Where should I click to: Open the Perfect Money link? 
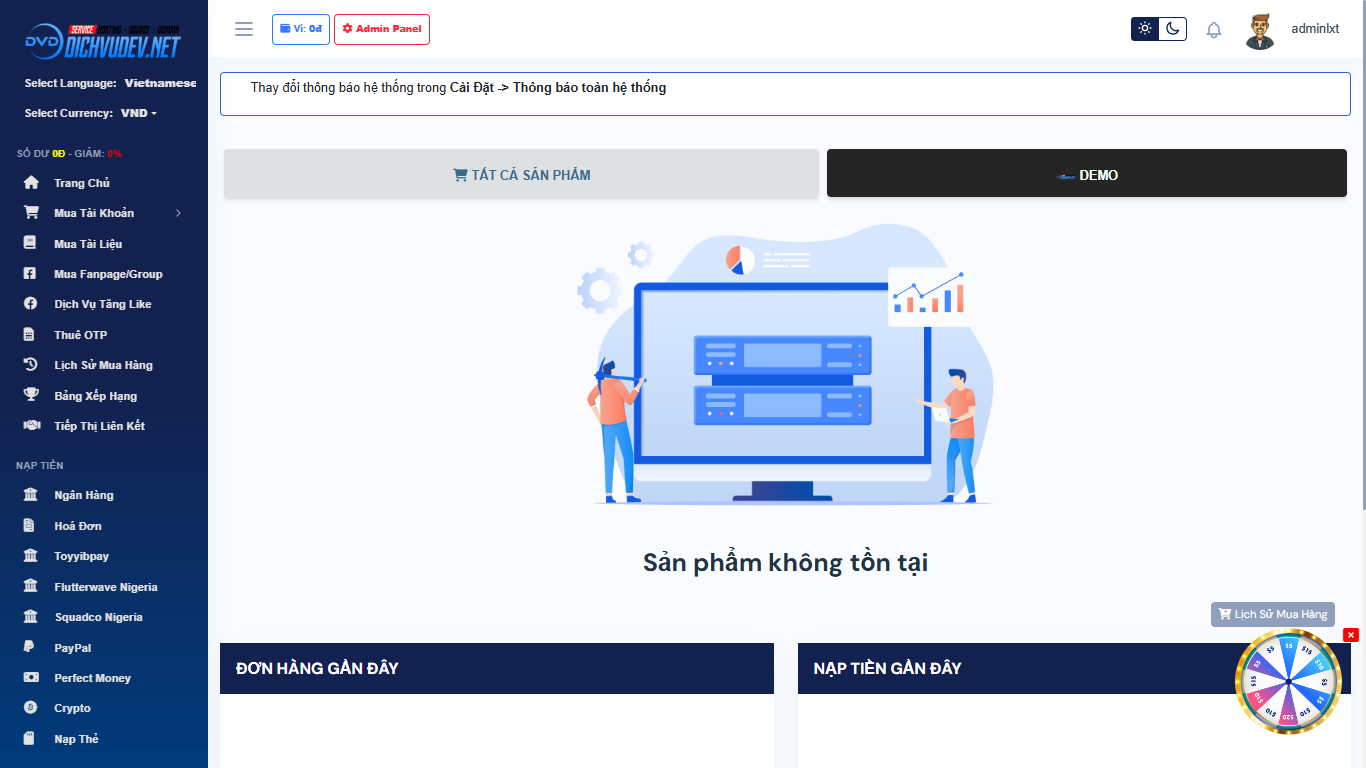click(x=92, y=678)
